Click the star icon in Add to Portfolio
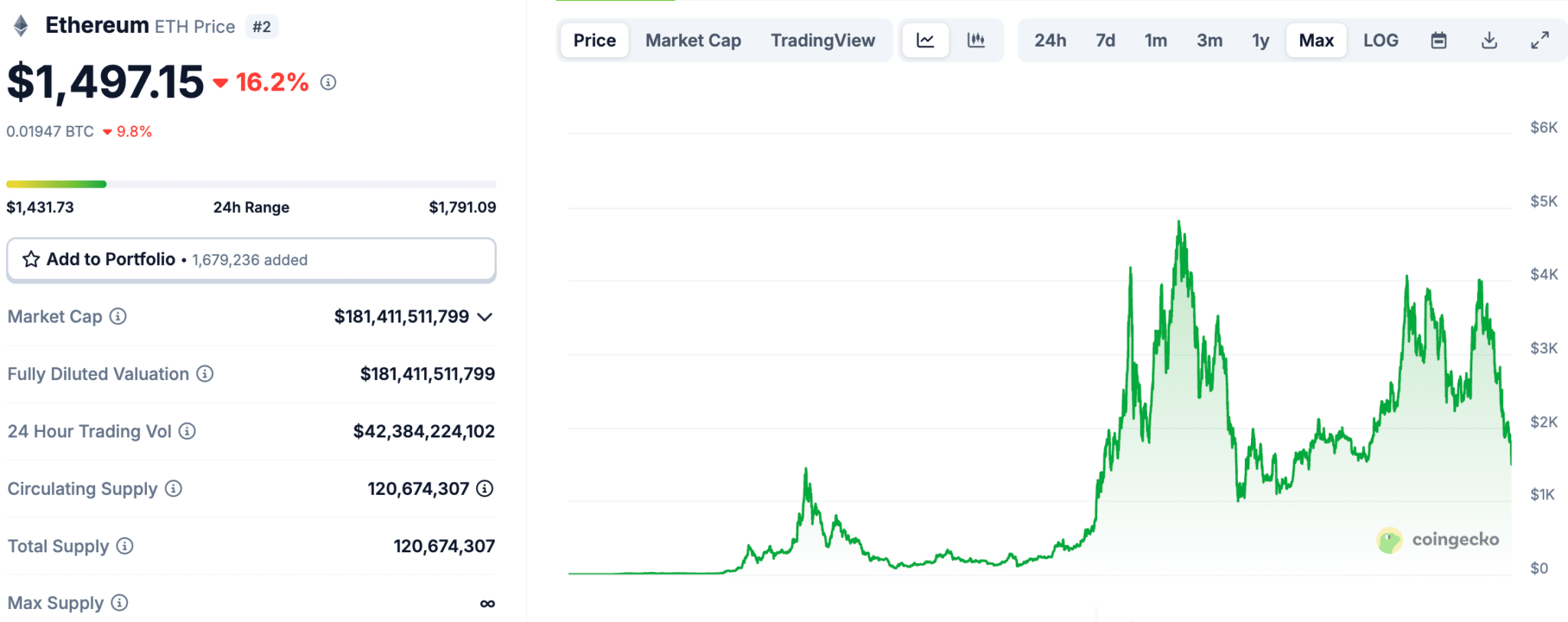 click(x=31, y=260)
